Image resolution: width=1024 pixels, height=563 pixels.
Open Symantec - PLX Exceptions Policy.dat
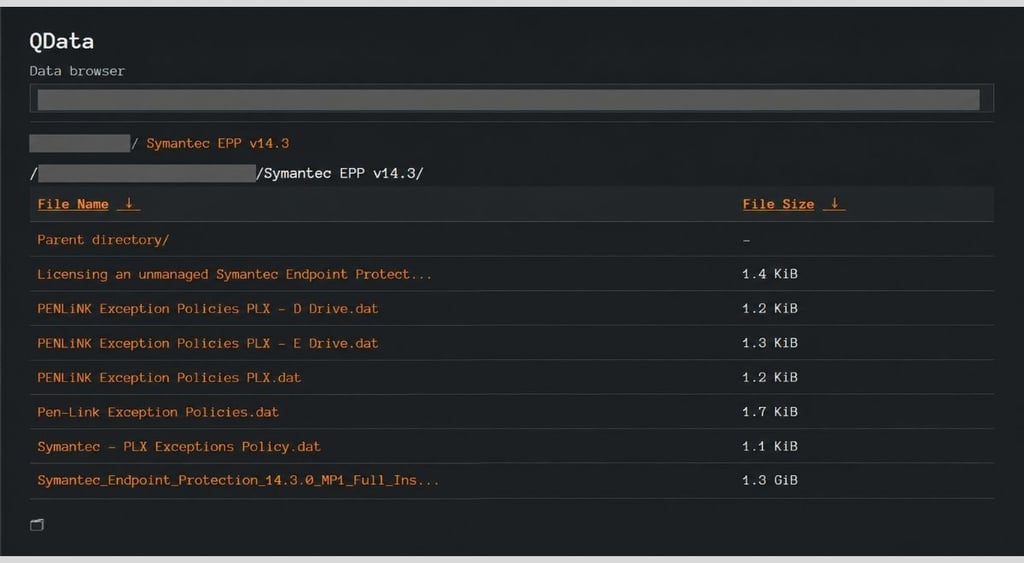(x=179, y=447)
